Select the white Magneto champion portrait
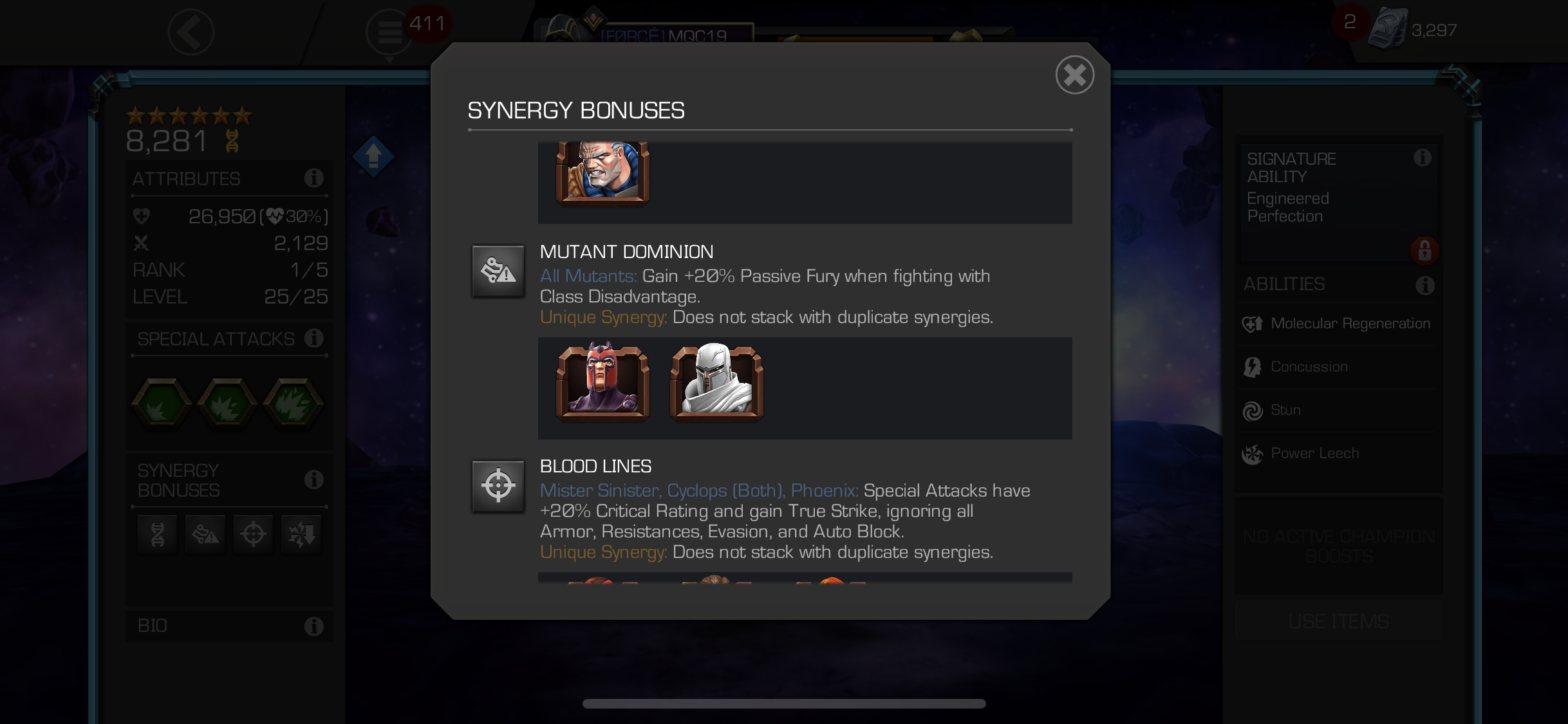Viewport: 1568px width, 724px height. [x=716, y=381]
